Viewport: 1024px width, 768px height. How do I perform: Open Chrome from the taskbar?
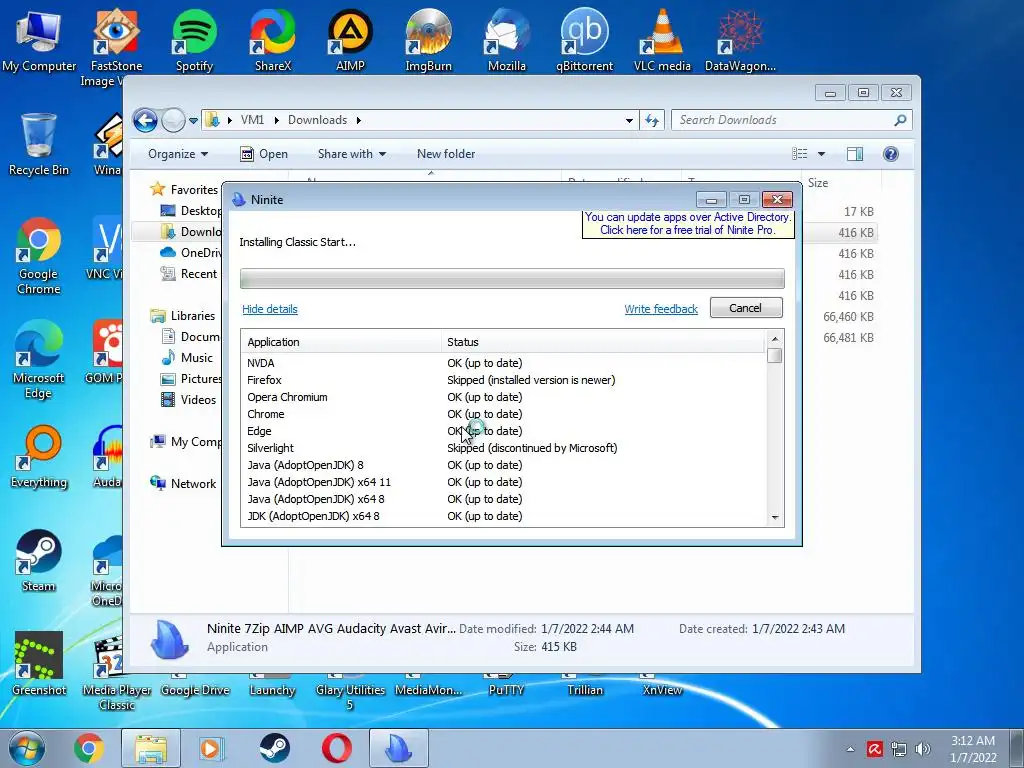(88, 748)
